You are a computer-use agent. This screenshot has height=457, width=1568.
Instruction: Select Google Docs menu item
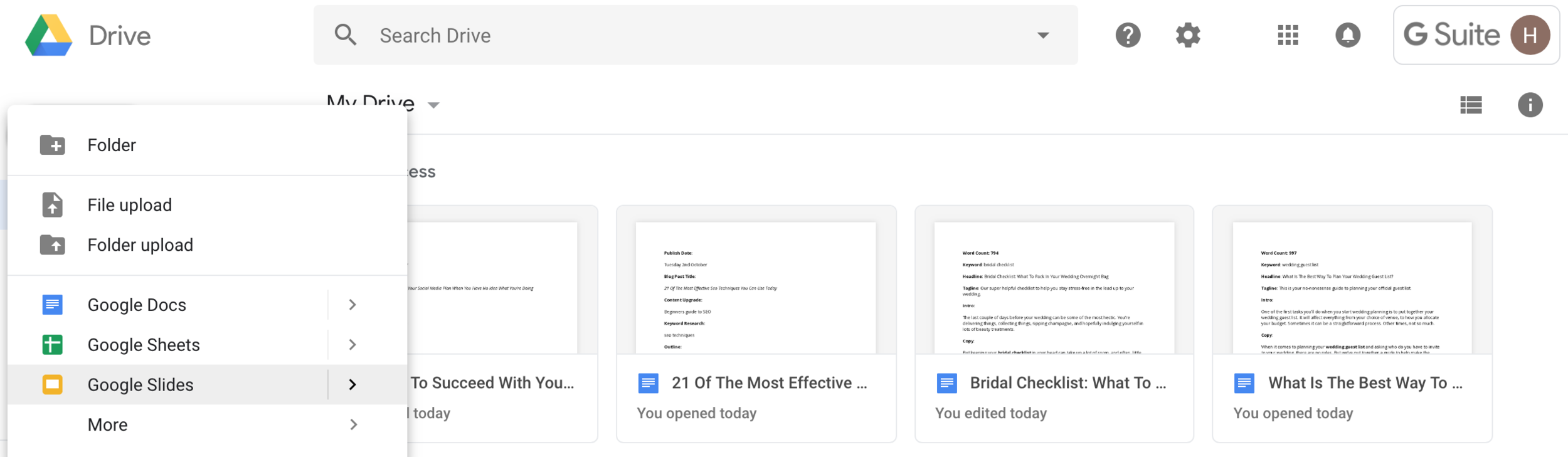[x=207, y=305]
